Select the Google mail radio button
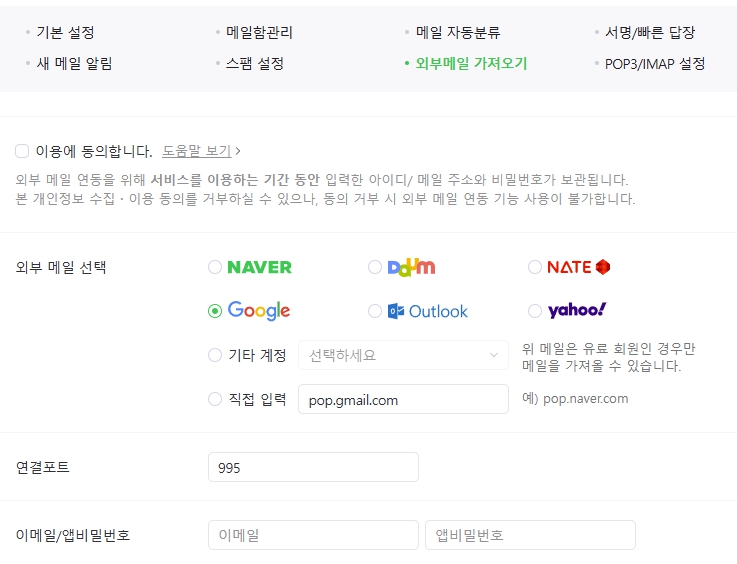Screen dimensions: 737x564 (215, 311)
